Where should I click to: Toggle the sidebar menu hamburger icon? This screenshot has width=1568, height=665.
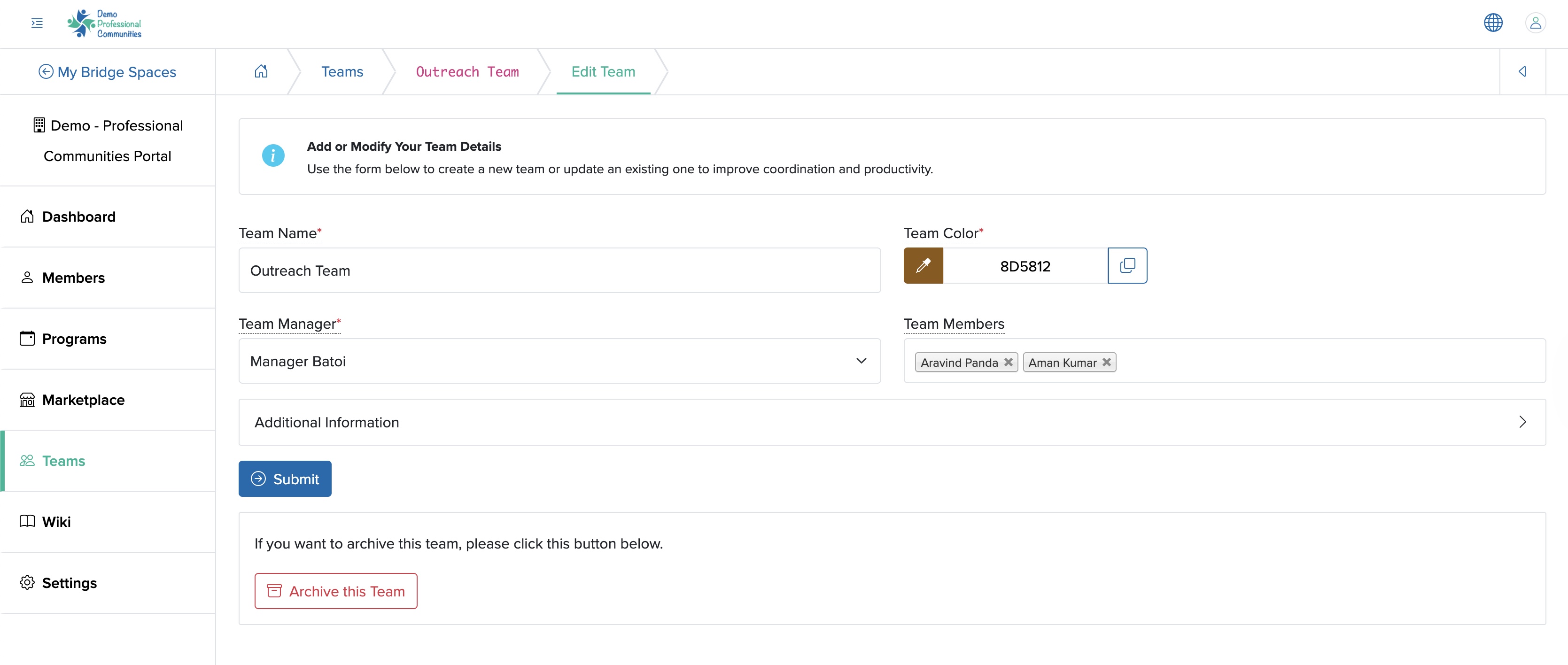pos(37,23)
